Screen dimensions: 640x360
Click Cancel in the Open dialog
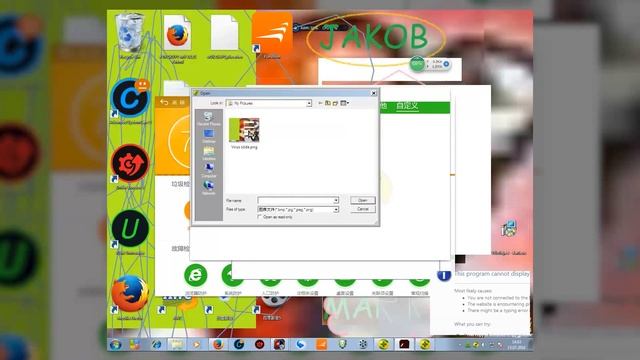tap(362, 209)
